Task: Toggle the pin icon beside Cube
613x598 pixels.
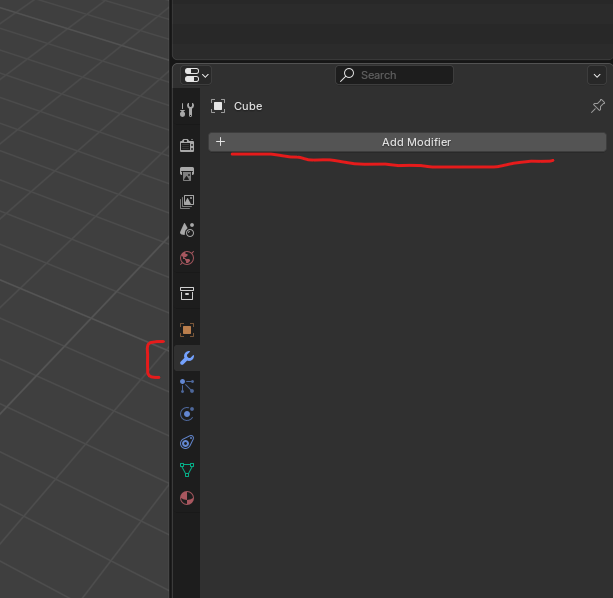Action: click(x=598, y=106)
